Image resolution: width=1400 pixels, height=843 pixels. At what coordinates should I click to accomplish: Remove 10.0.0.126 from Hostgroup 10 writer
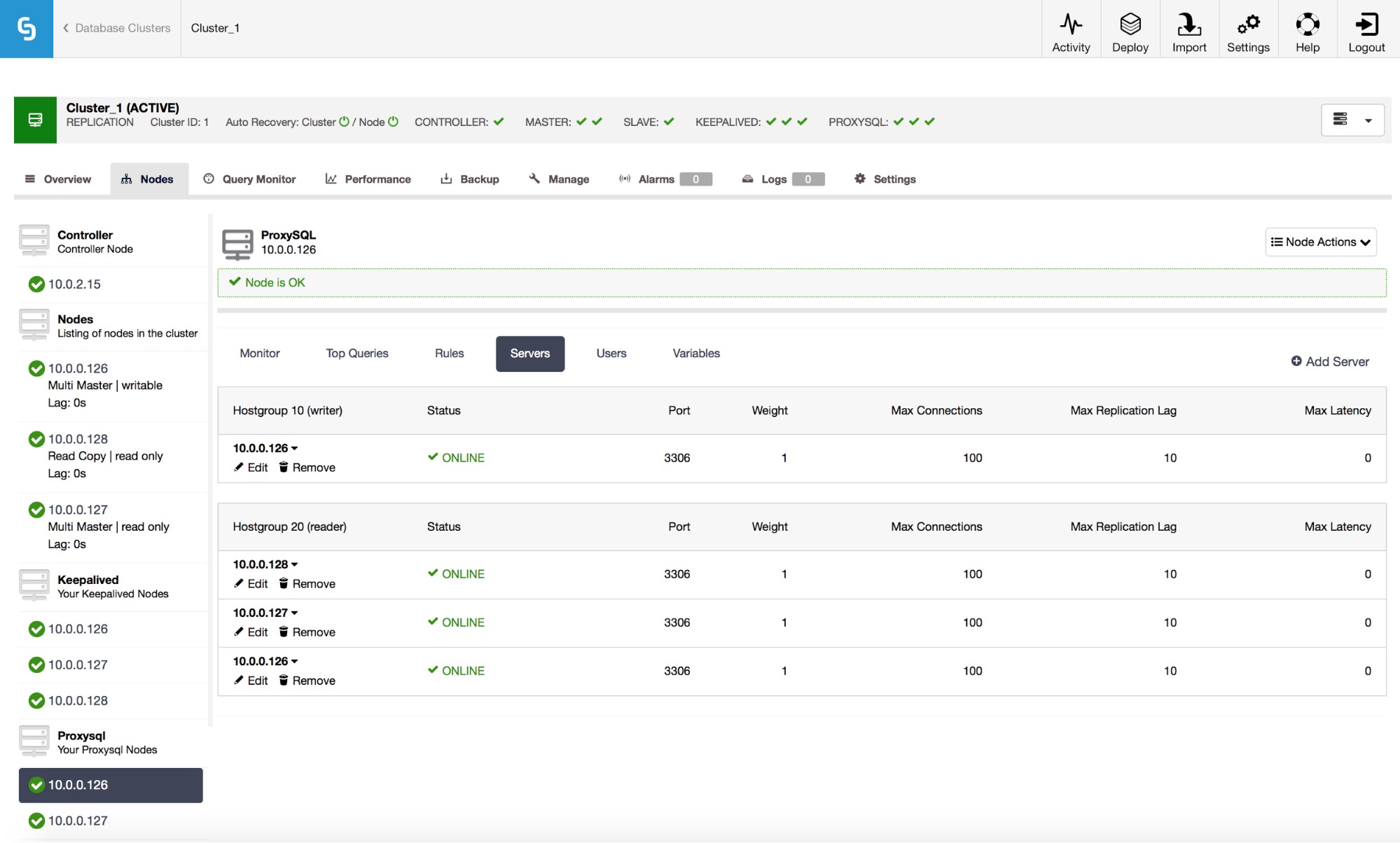tap(307, 468)
